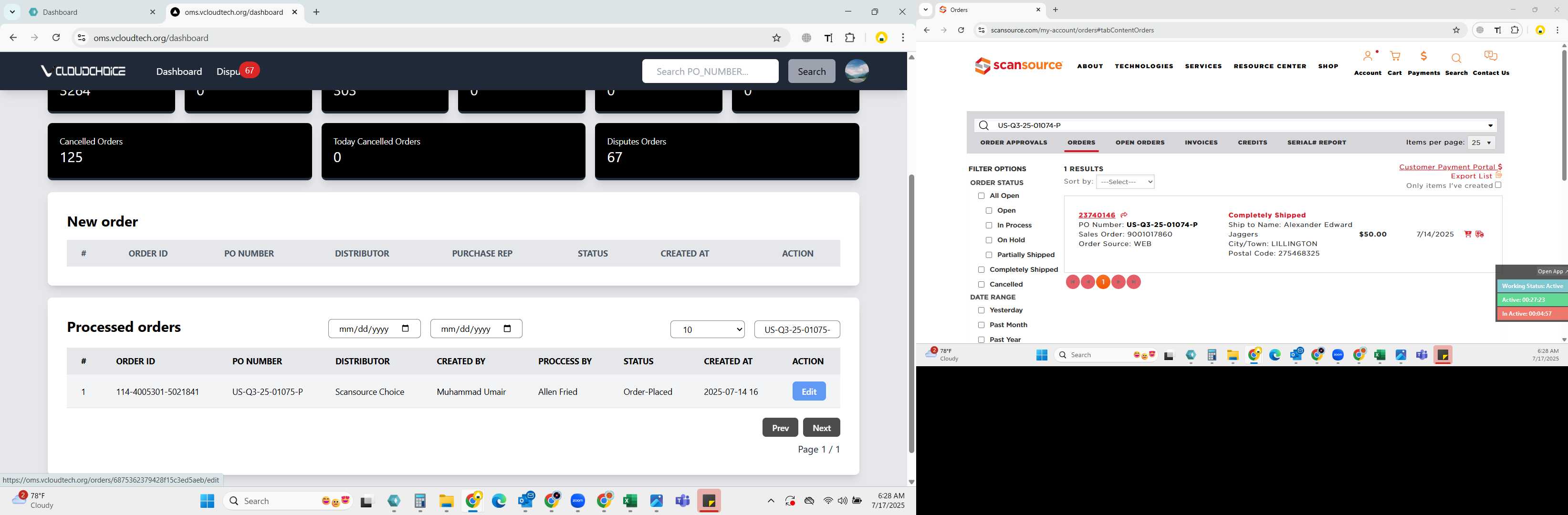Open Excel from taskbar below OMS window

tap(630, 501)
